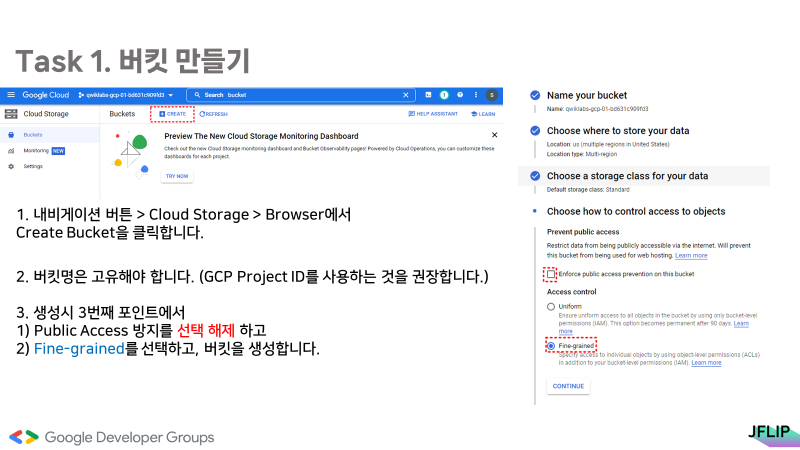Toggle Enforce public access prevention checkbox
This screenshot has height=450, width=800.
[x=551, y=274]
